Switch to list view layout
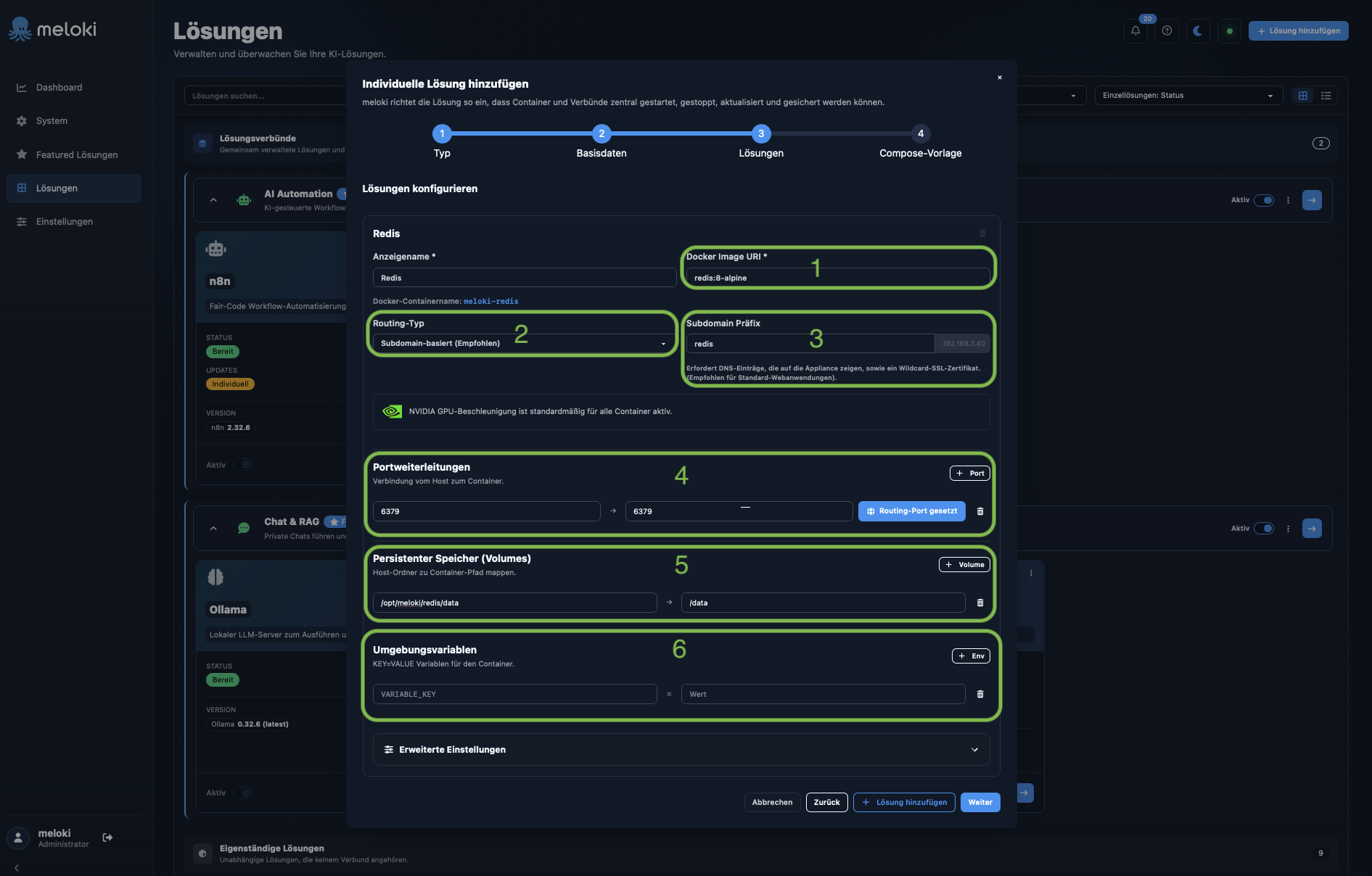The width and height of the screenshot is (1372, 876). click(x=1326, y=96)
